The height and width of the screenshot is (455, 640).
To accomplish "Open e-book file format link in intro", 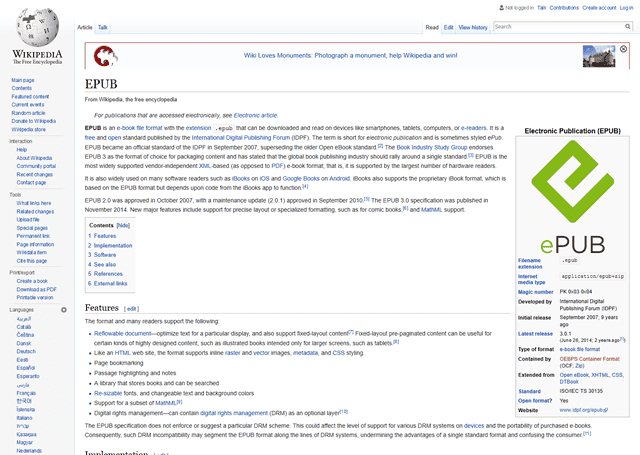I will tap(140, 128).
